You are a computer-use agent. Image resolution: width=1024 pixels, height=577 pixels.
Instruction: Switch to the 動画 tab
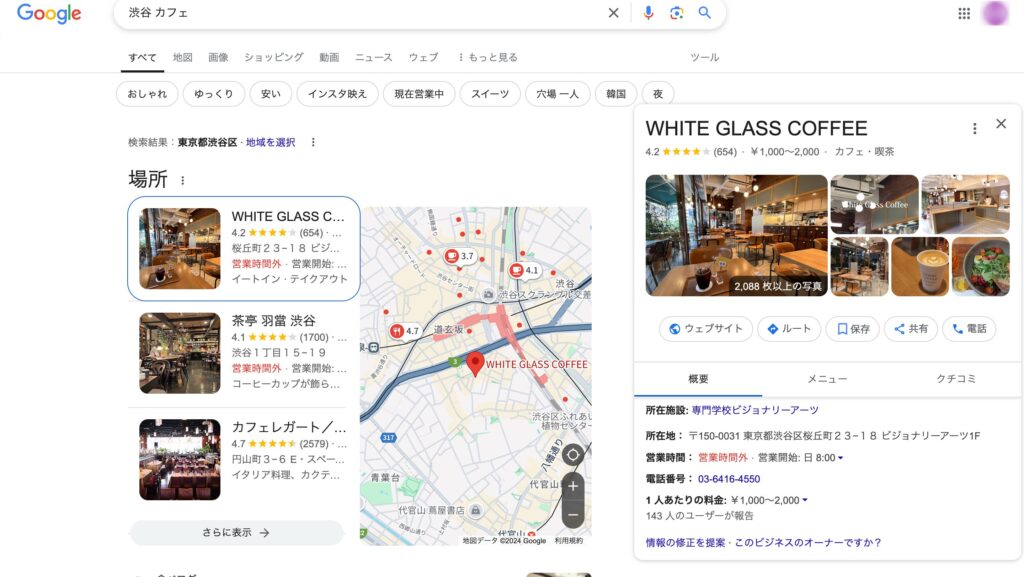pyautogui.click(x=329, y=57)
